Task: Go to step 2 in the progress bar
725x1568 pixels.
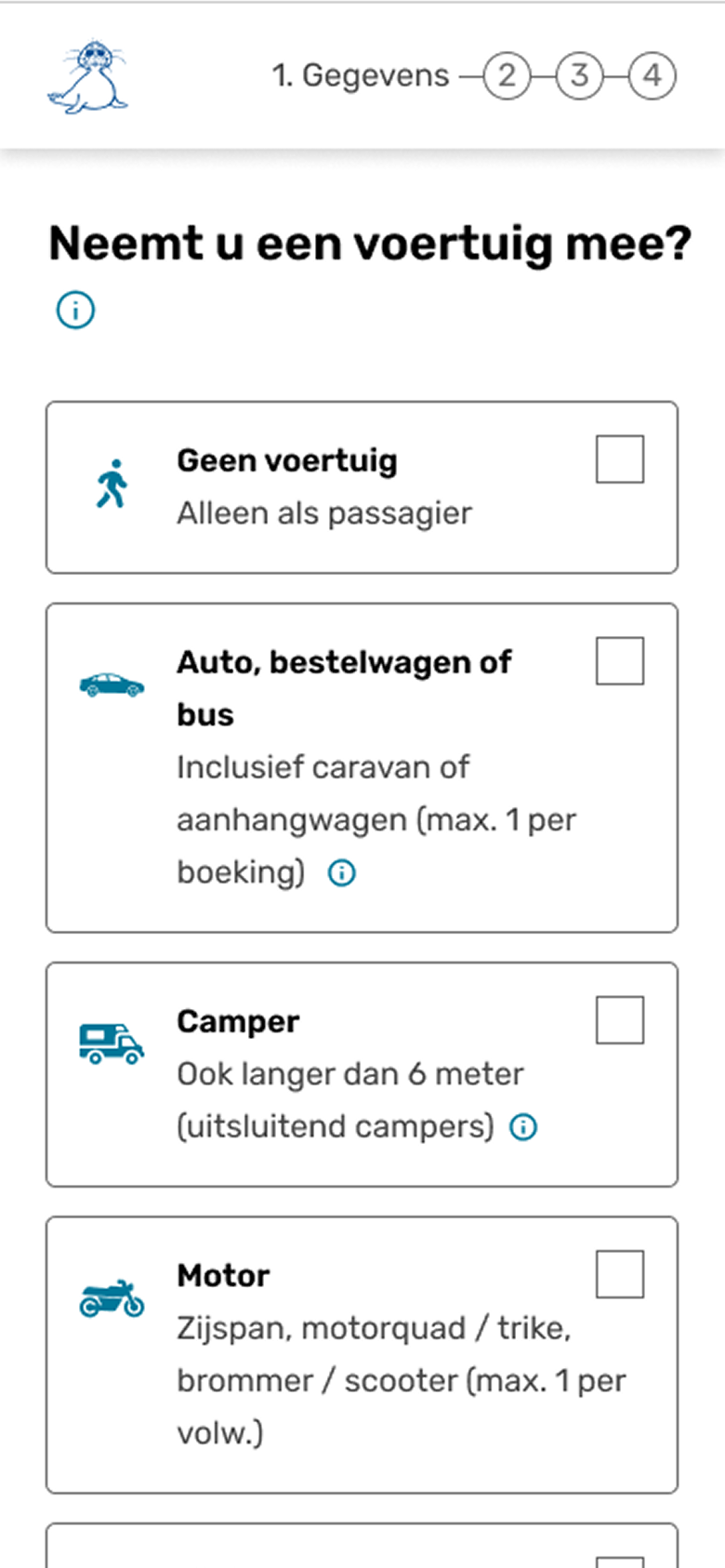Action: [x=507, y=75]
